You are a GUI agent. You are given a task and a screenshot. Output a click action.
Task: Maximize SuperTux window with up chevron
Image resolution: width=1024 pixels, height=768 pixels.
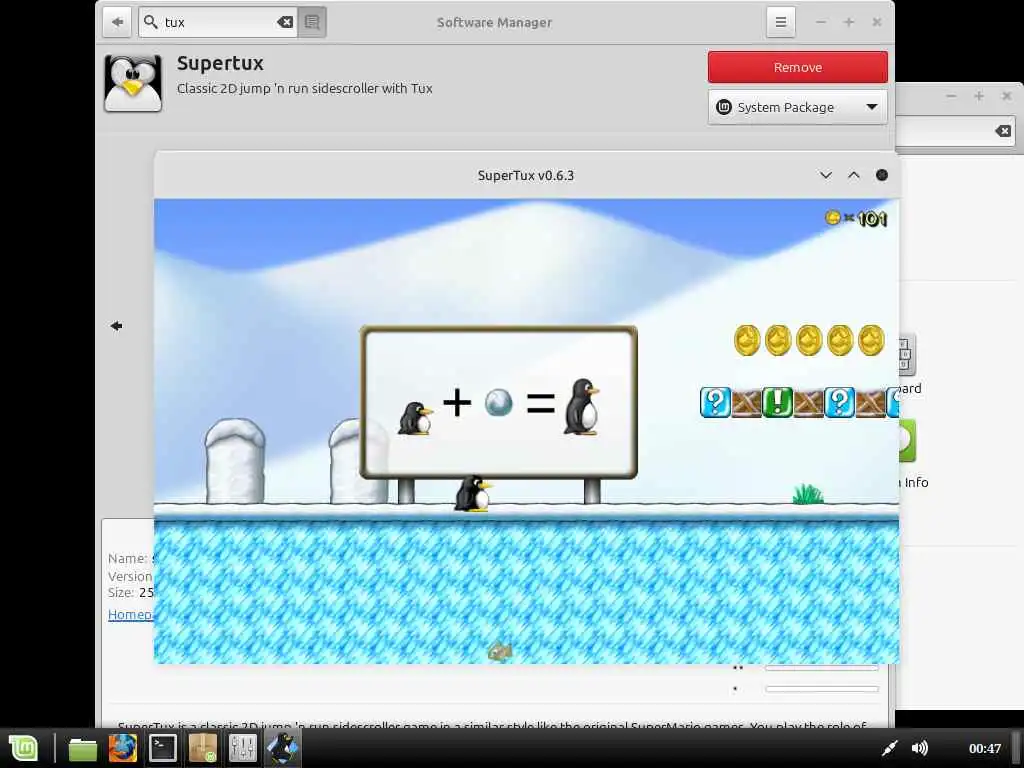point(854,175)
